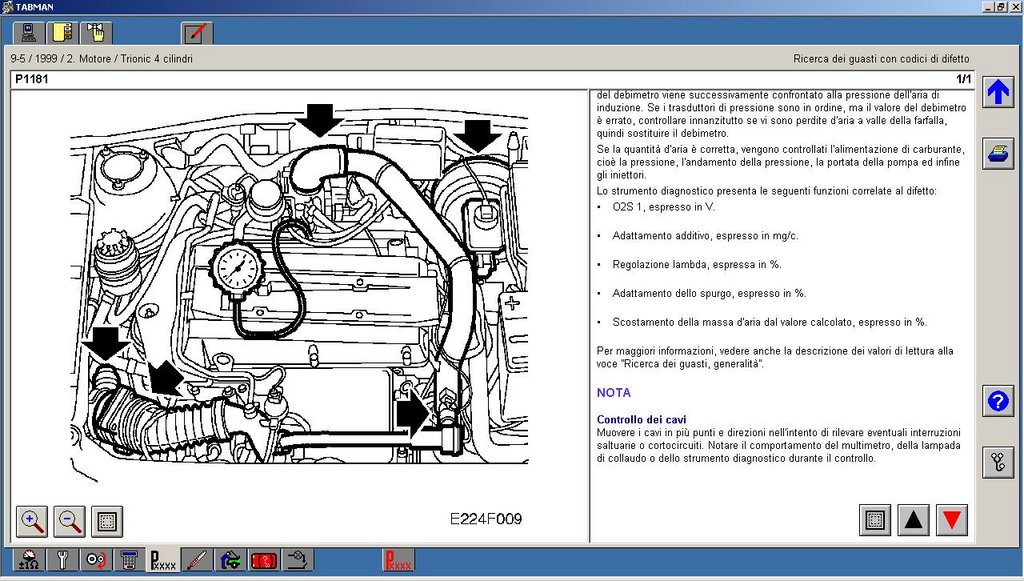1024x581 pixels.
Task: Click the hand pointer selection icon
Action: tap(96, 33)
